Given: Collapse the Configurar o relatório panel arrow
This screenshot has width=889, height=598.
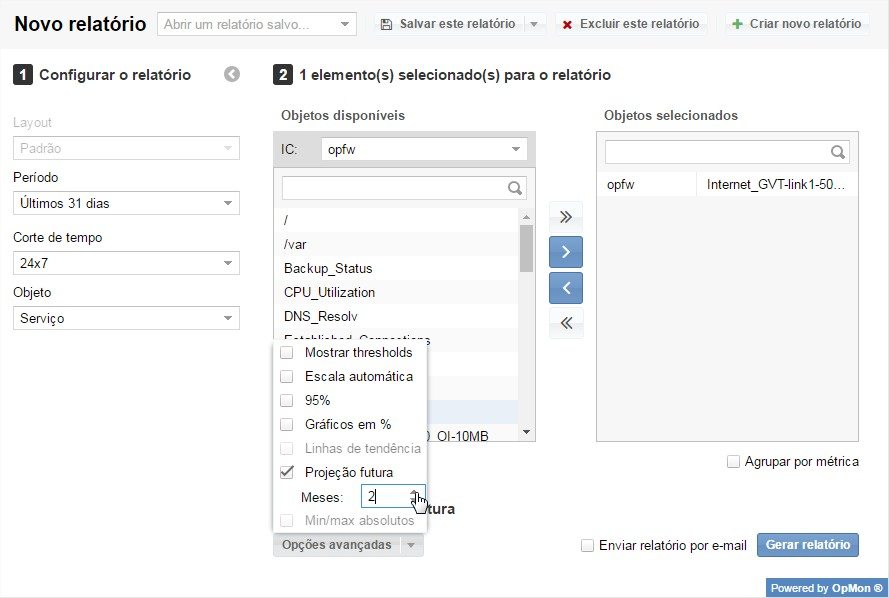Looking at the screenshot, I should [232, 74].
